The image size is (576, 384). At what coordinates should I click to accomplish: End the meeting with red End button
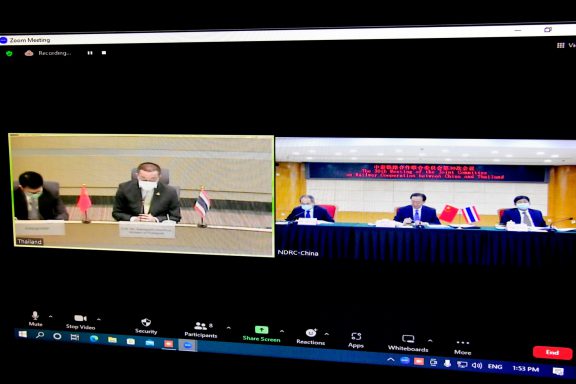point(552,352)
